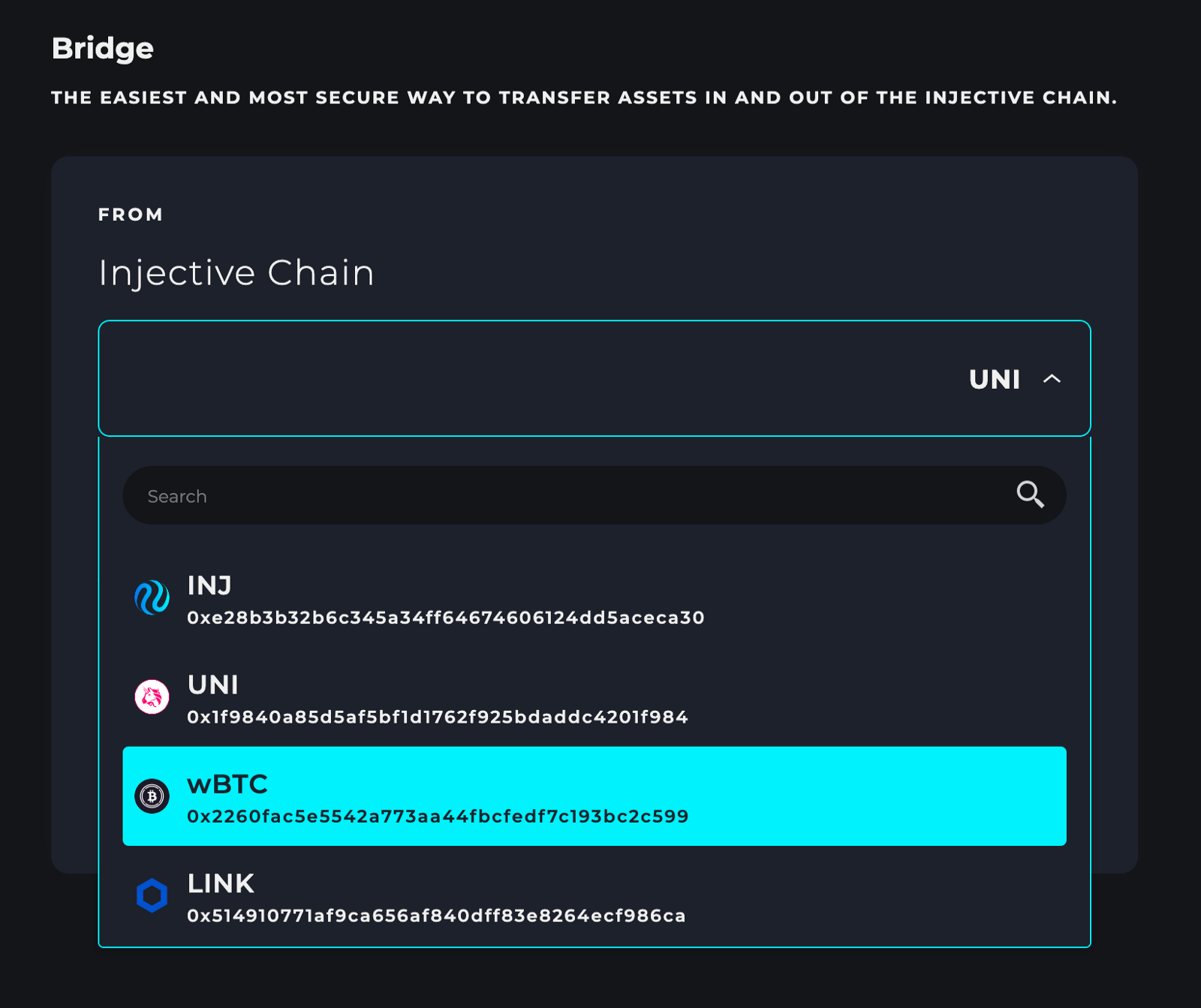This screenshot has height=1008, width=1201.
Task: Pick LINK from the token dropdown
Action: 221,883
